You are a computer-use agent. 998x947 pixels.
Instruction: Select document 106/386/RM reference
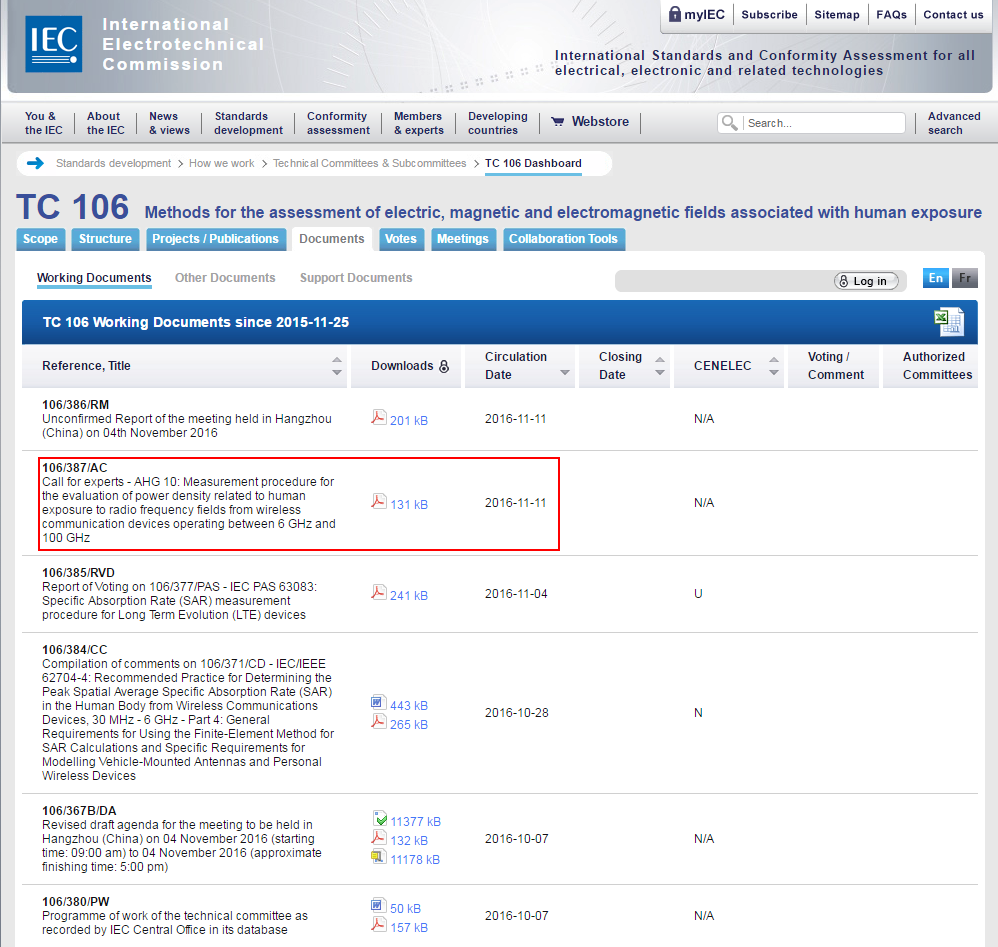click(75, 405)
